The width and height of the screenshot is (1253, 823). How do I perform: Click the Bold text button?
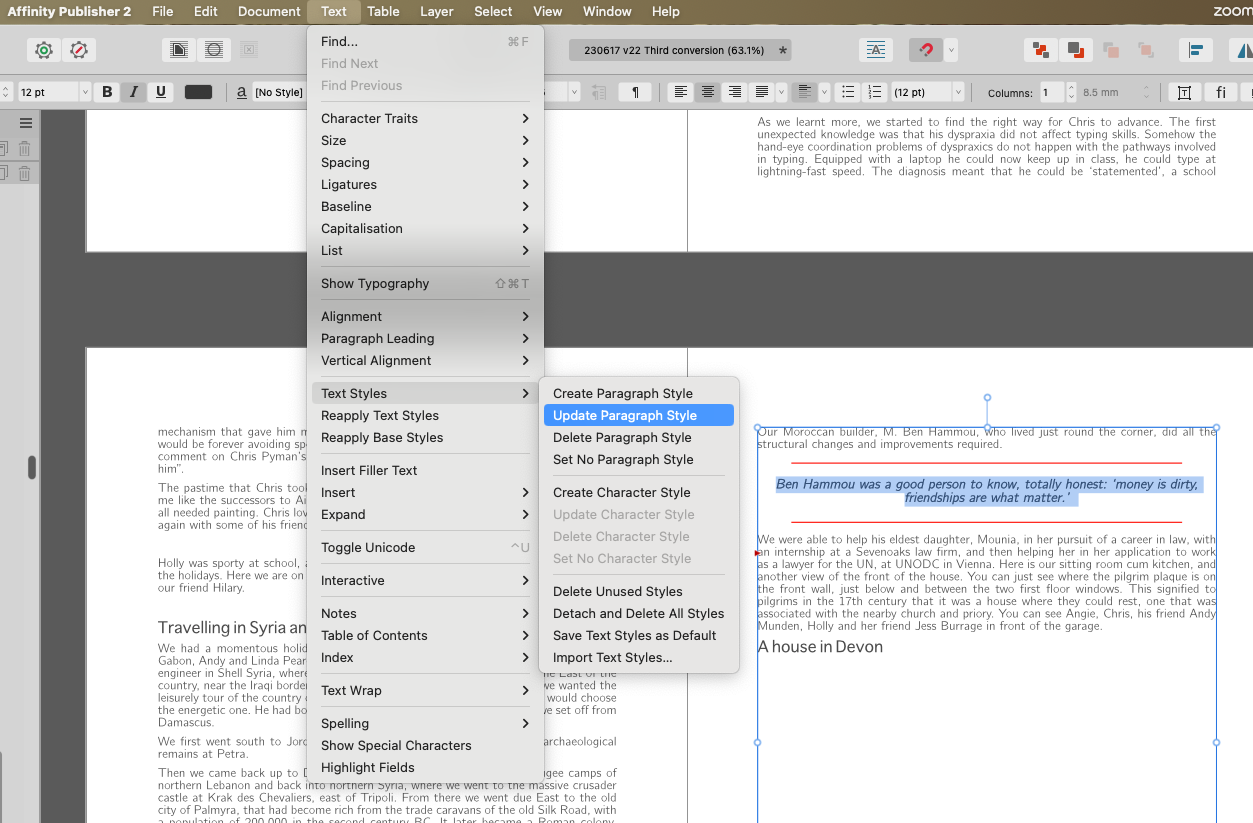[108, 92]
